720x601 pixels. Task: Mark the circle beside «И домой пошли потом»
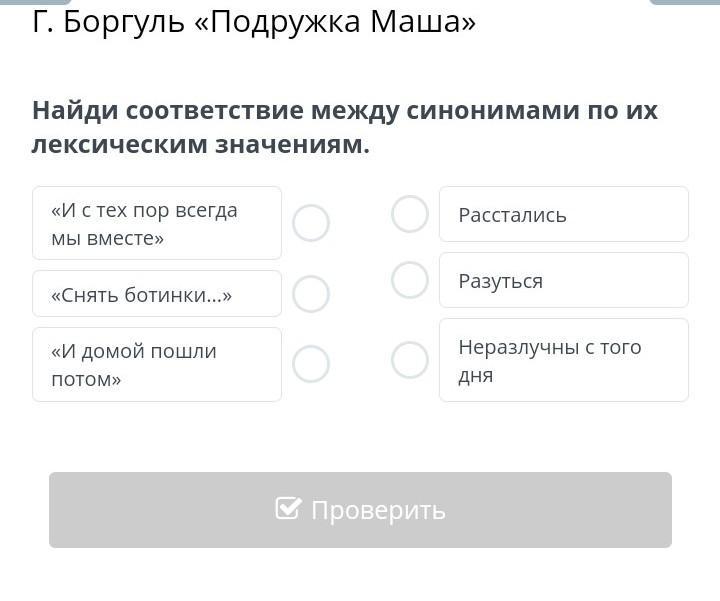pos(311,364)
